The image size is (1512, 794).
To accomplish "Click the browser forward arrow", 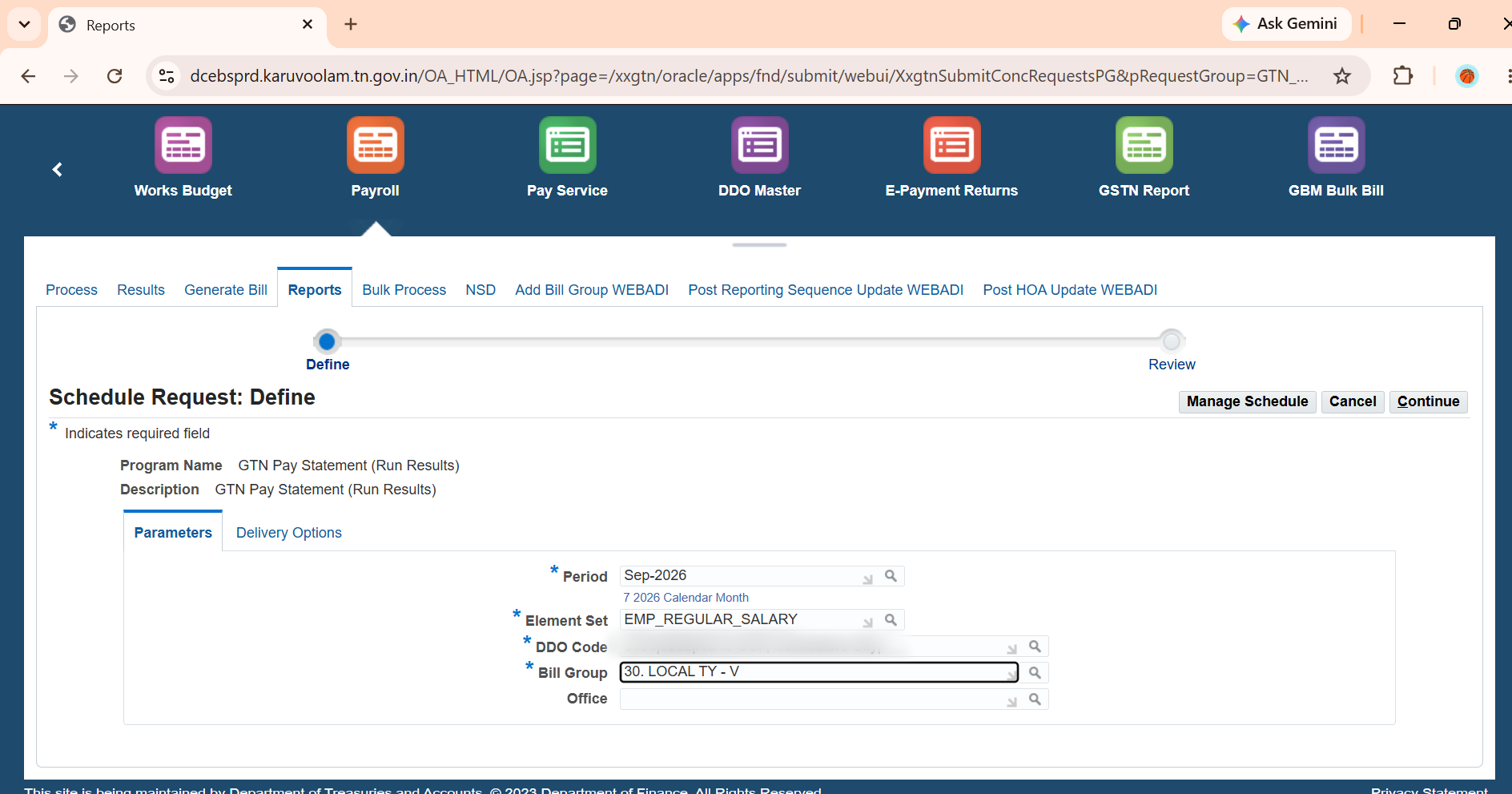I will point(71,76).
